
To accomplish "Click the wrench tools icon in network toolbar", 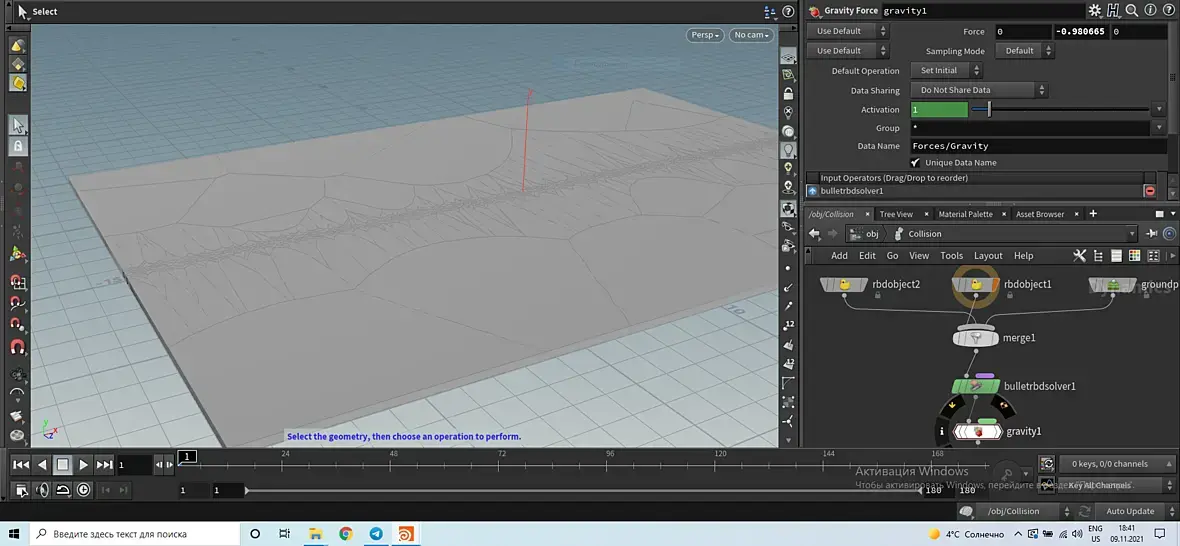I will pos(1079,256).
